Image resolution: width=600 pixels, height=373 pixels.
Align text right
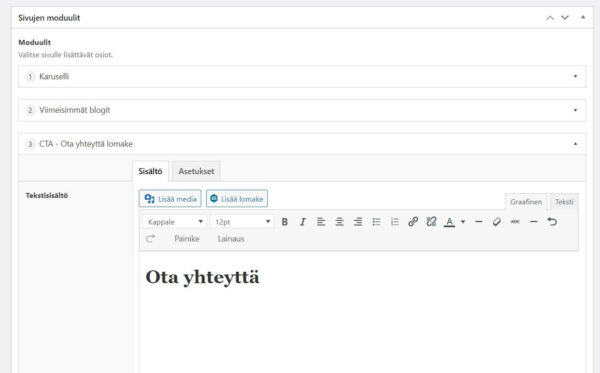coord(358,222)
